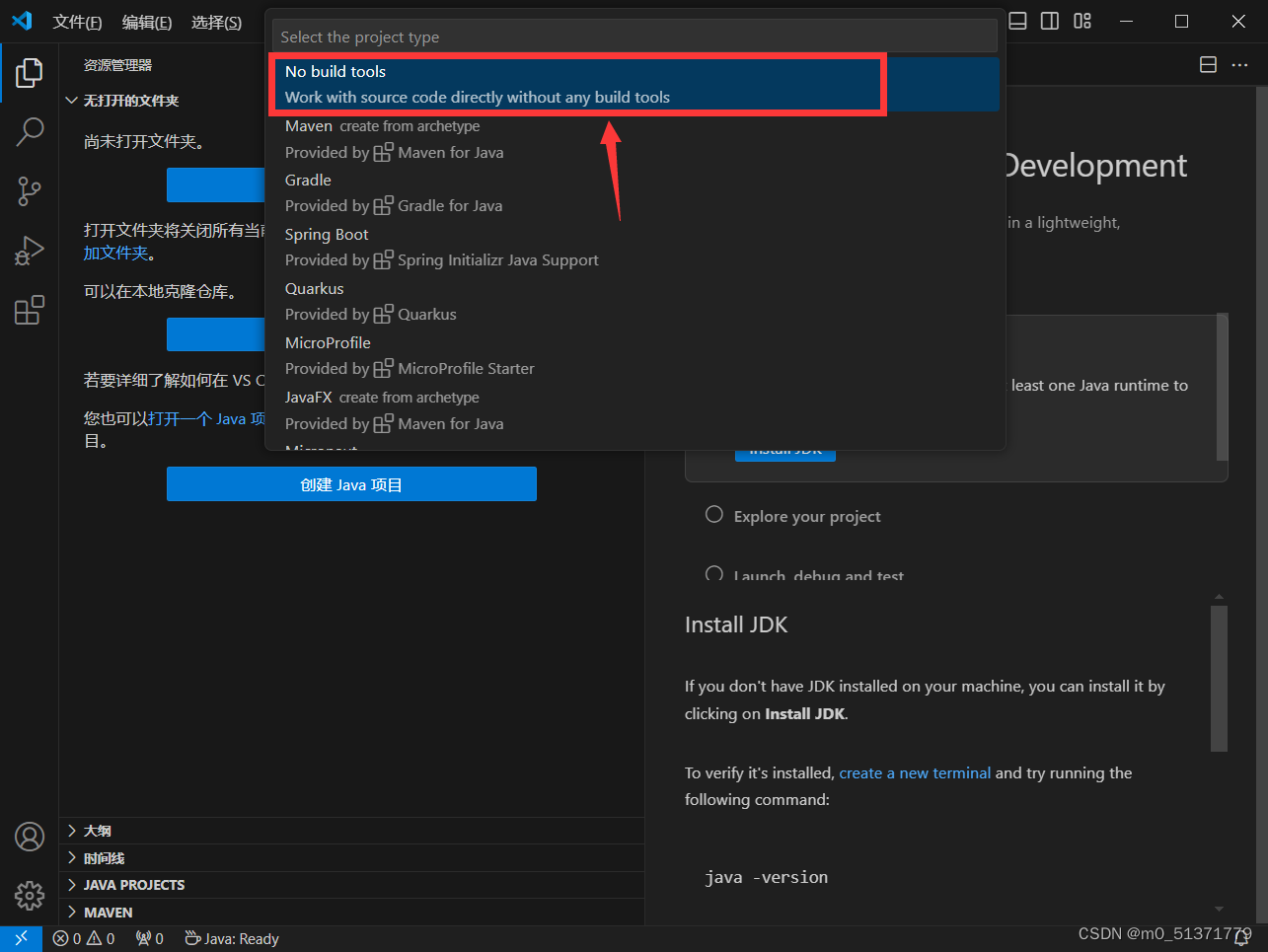Click the 资源管理器 panel title
This screenshot has height=952, width=1268.
118,65
